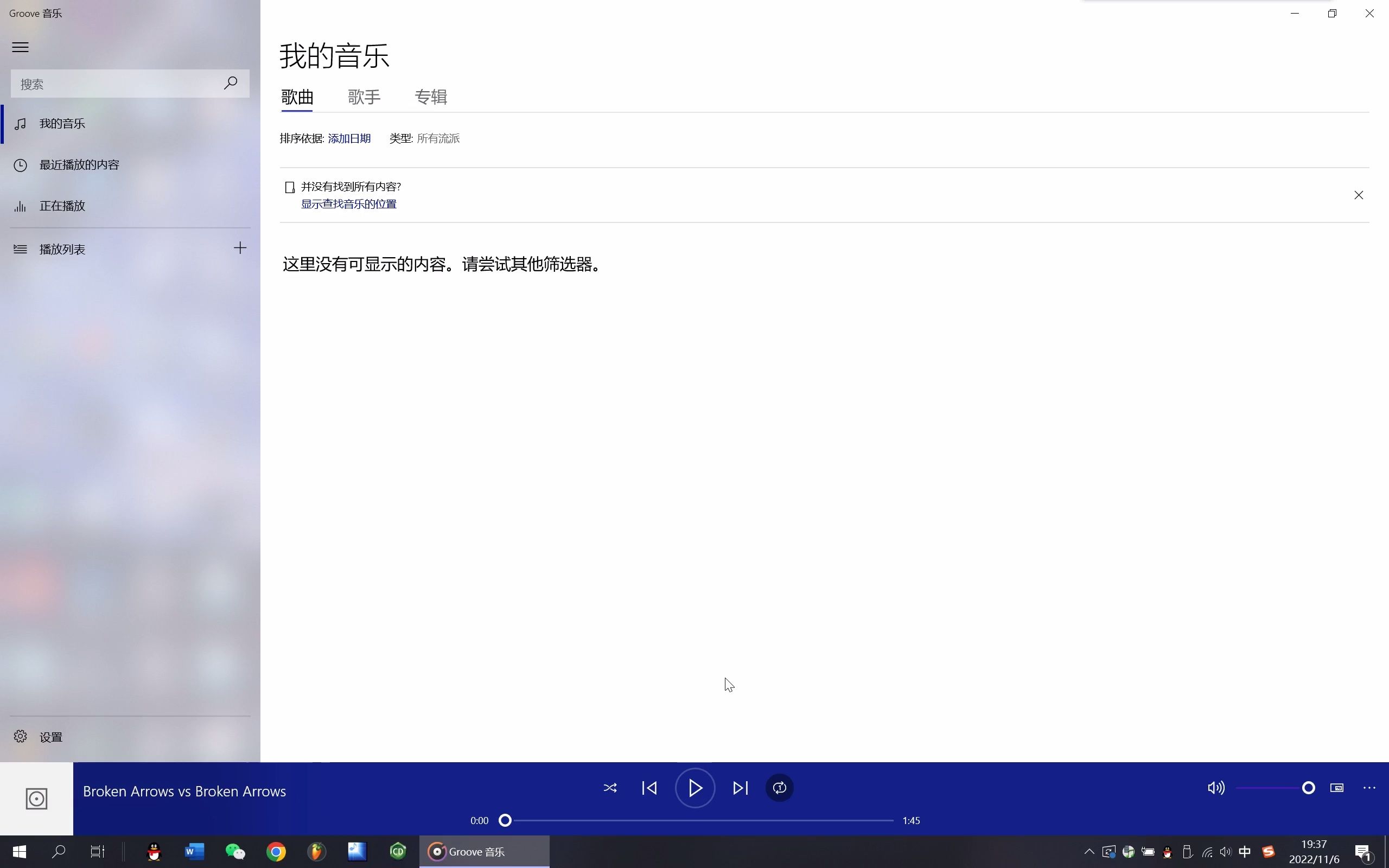1389x868 pixels.
Task: Open 最近播放的内容 in the sidebar
Action: pyautogui.click(x=130, y=165)
